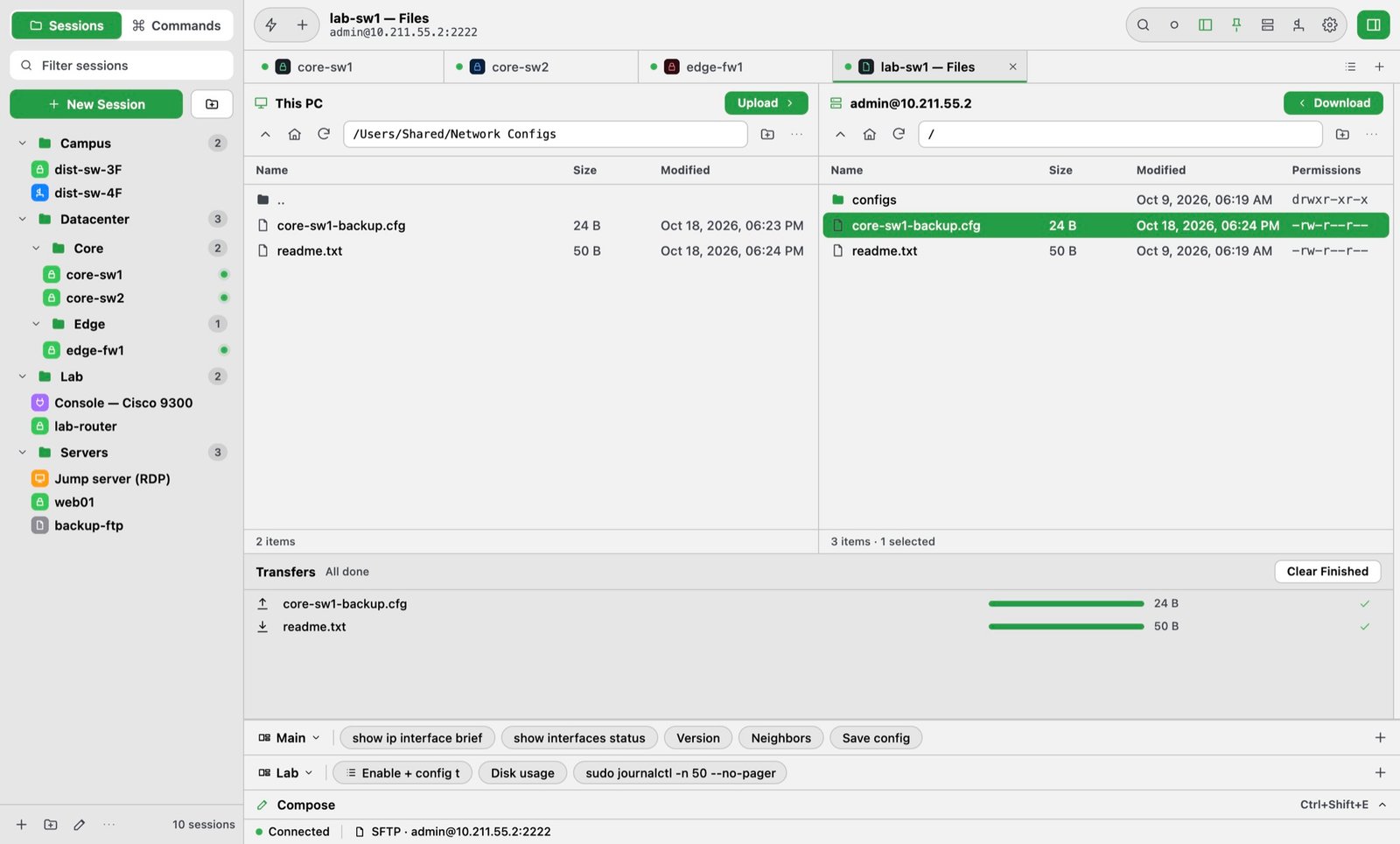1400x844 pixels.
Task: Open the tab list icon at the tab bar end
Action: (x=1350, y=67)
